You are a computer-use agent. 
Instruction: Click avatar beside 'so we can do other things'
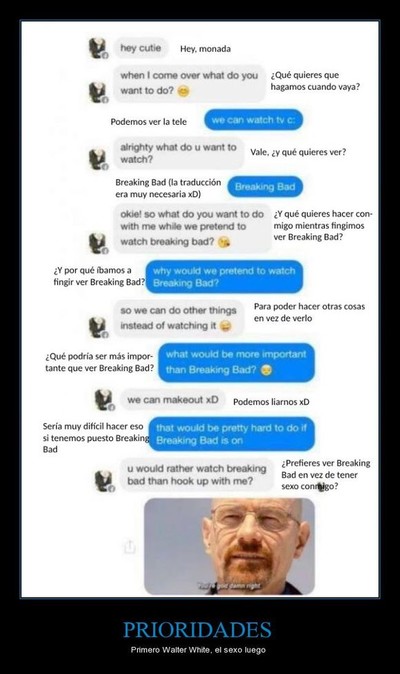pos(98,327)
